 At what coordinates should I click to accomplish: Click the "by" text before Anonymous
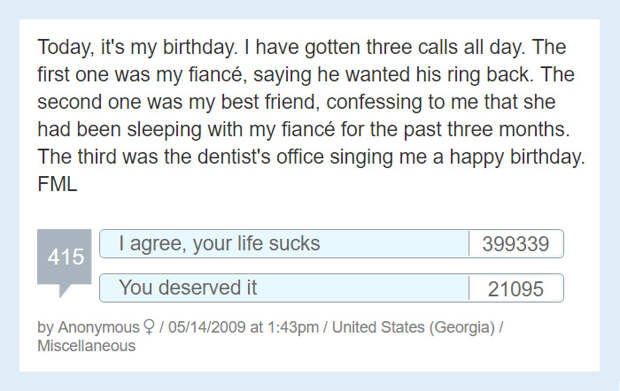(x=45, y=328)
